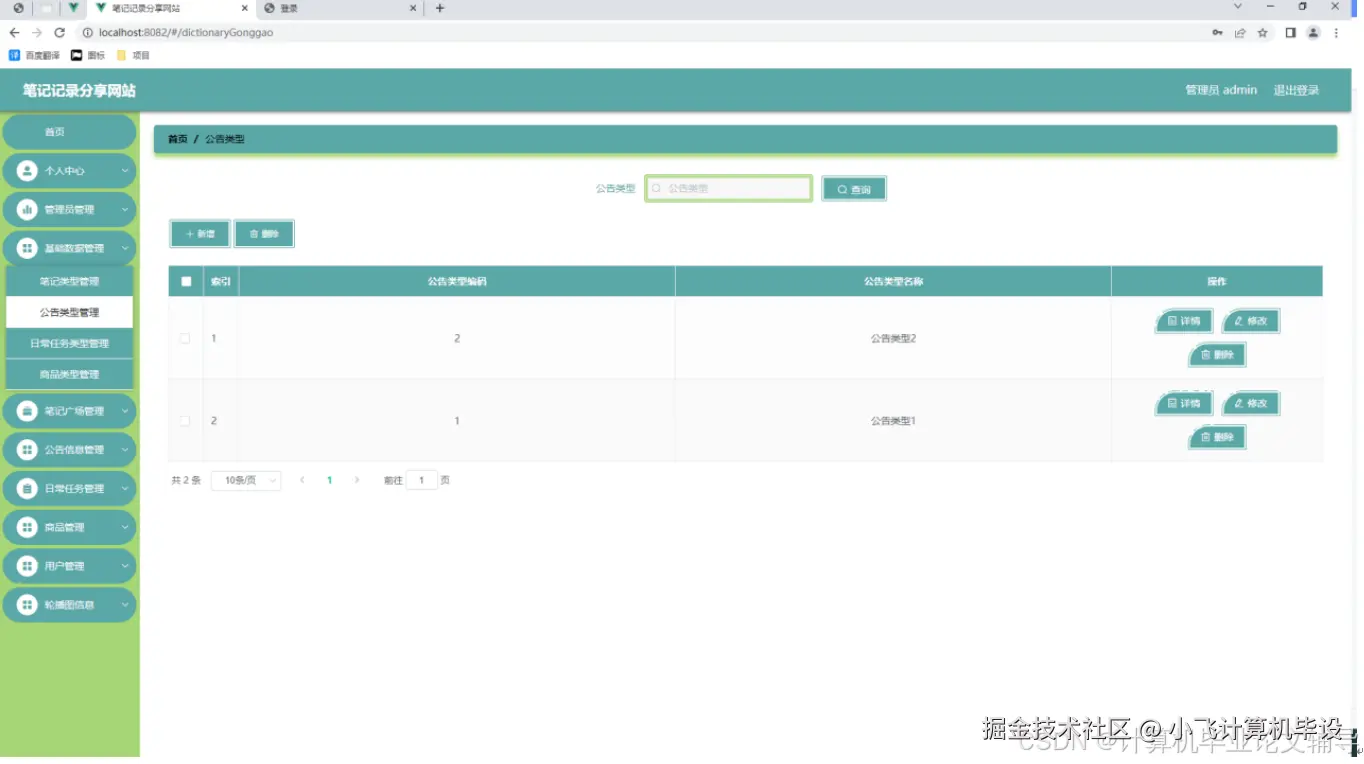Viewport: 1364px width, 764px height.
Task: Open the browser three-dot menu
Action: tap(1337, 33)
